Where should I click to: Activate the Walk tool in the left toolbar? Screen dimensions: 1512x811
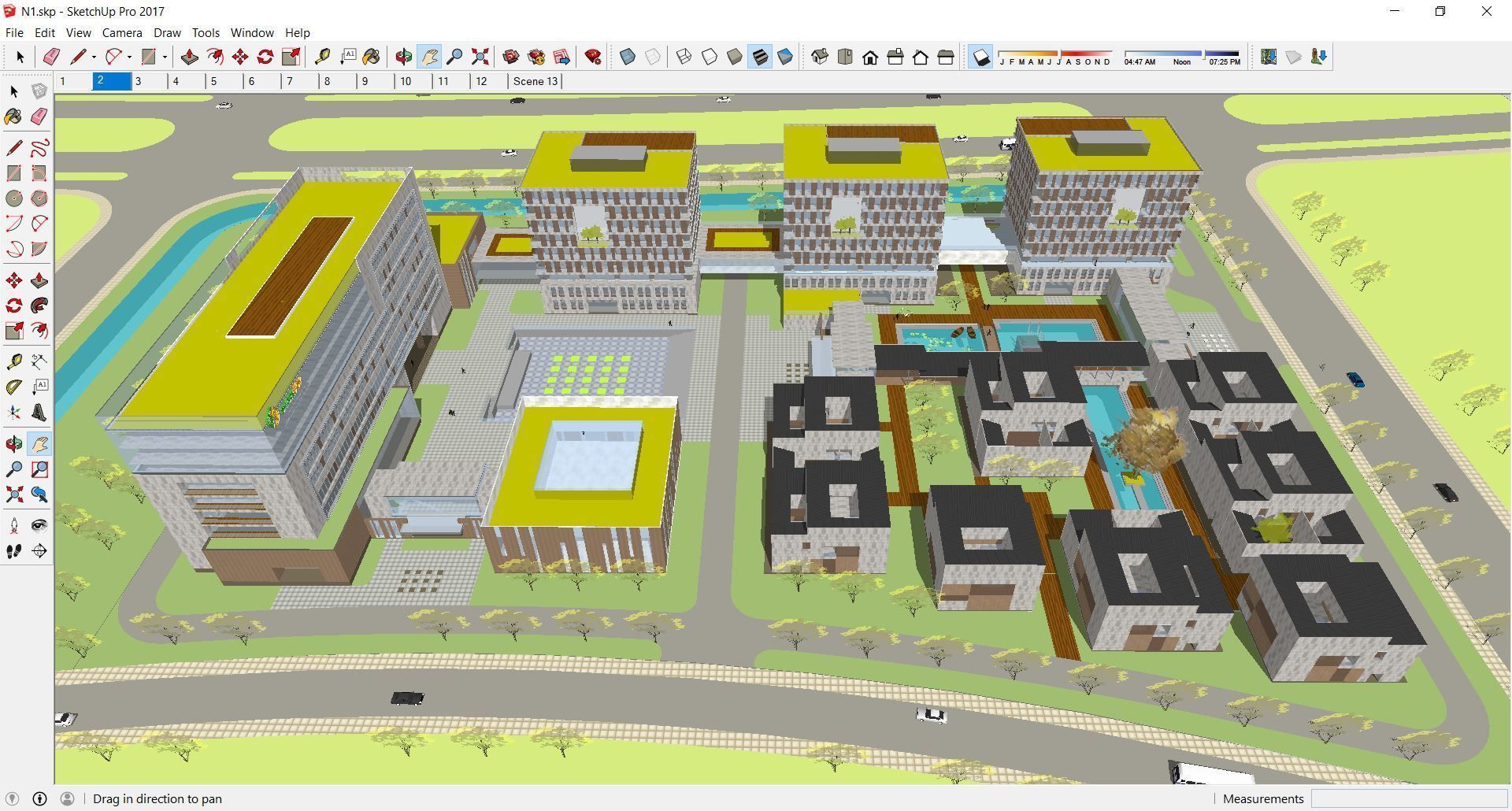coord(13,550)
